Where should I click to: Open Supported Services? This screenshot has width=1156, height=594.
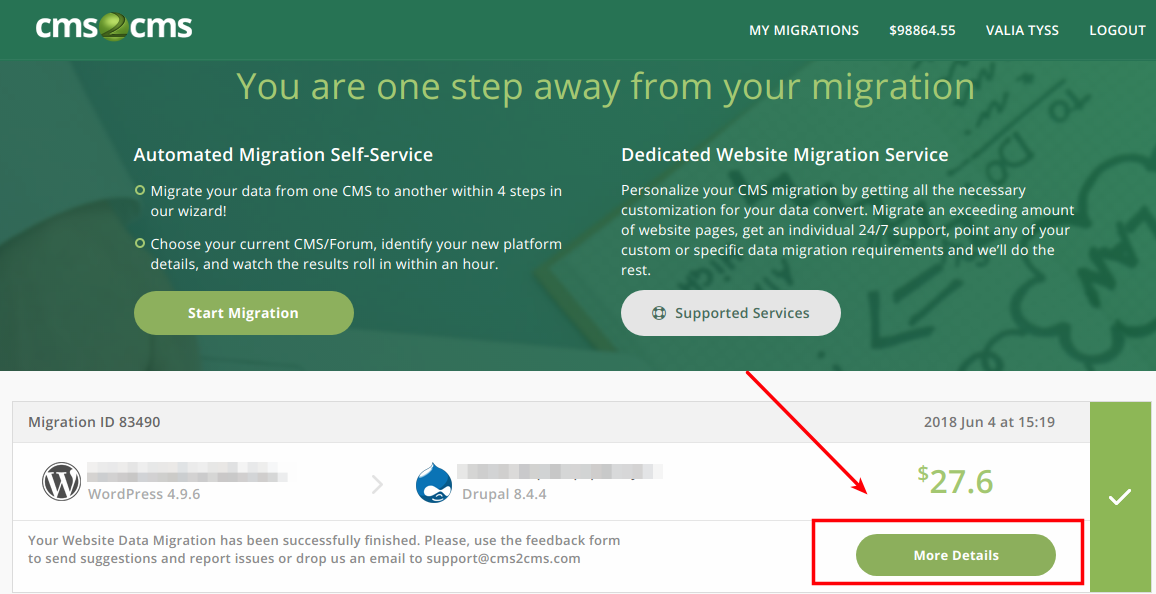pyautogui.click(x=731, y=313)
